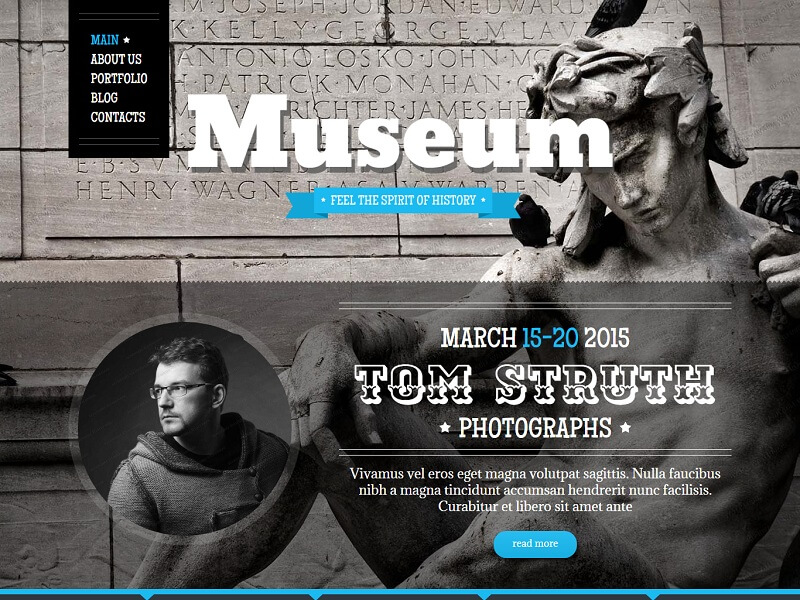
Task: Click the star right of PHOTOGRAPHS
Action: click(625, 427)
